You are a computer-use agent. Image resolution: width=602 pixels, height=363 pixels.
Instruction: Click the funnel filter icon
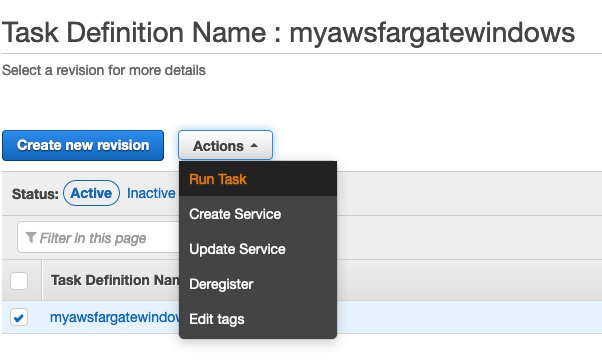[x=31, y=237]
